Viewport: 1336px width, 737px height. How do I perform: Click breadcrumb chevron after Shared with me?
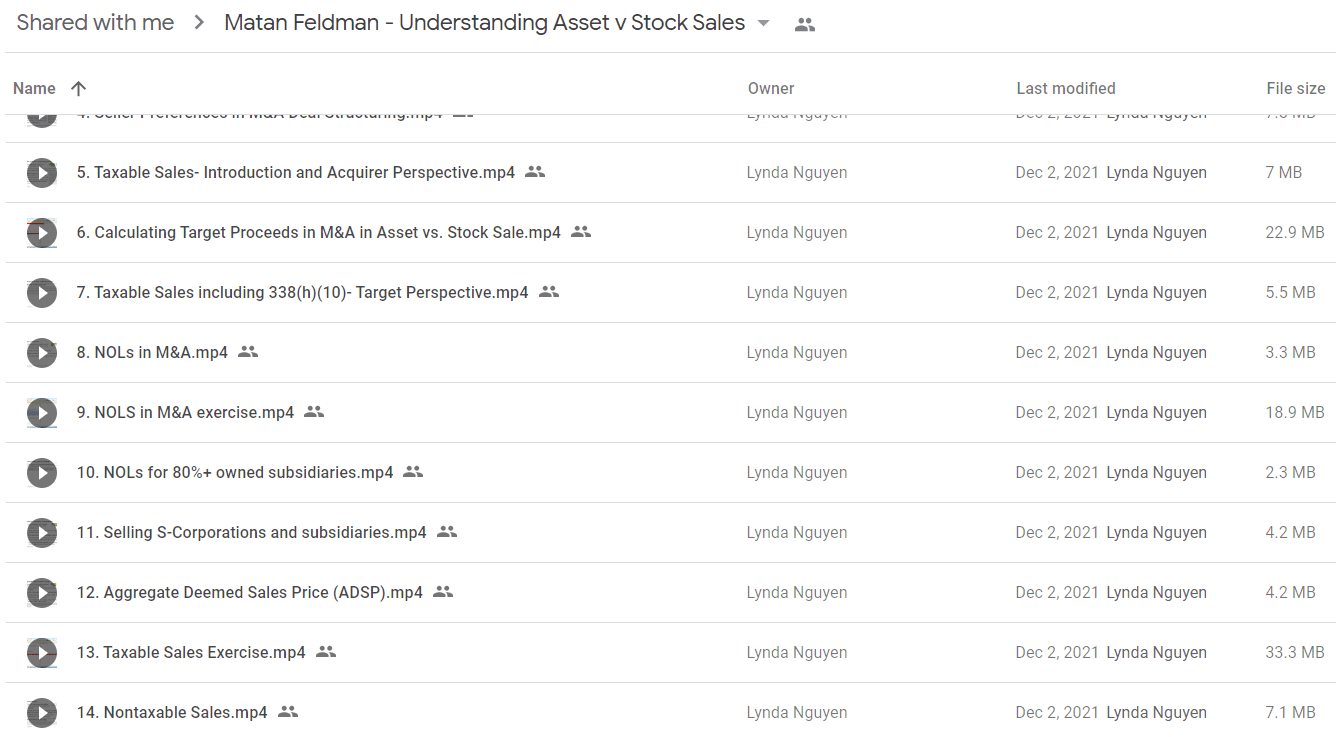[199, 23]
